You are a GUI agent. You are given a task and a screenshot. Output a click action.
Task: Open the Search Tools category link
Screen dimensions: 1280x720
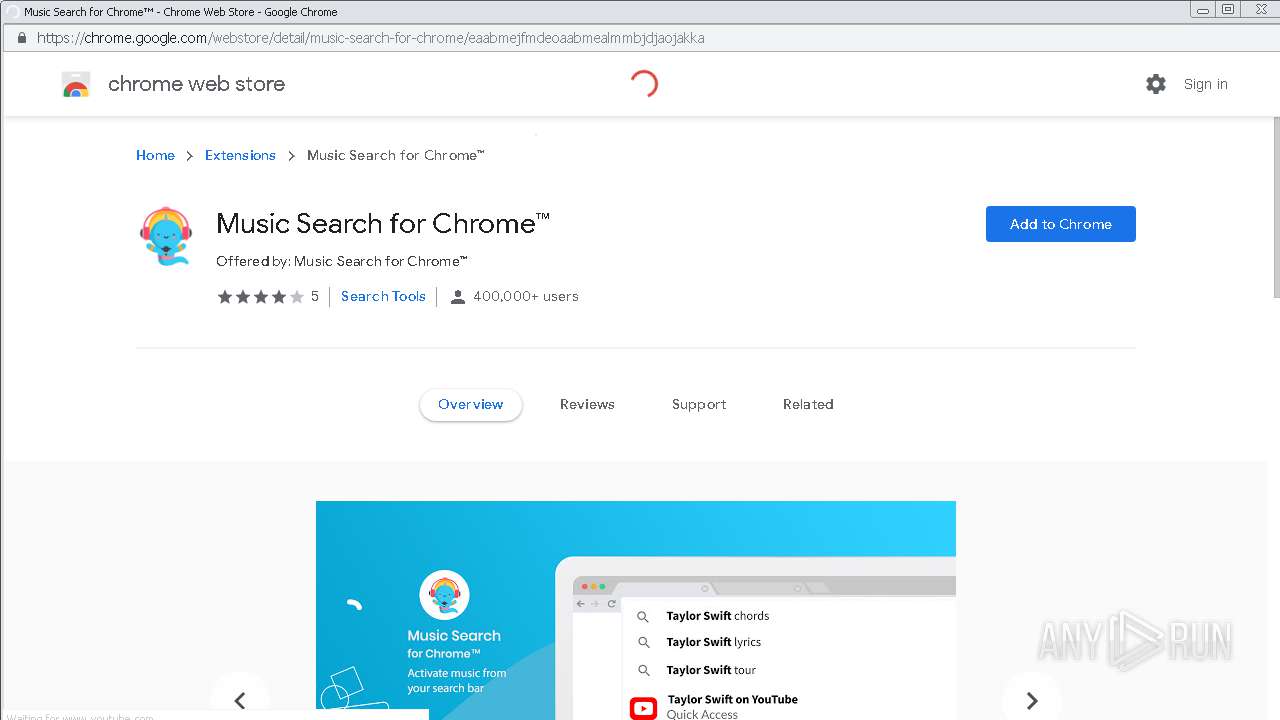click(x=383, y=297)
